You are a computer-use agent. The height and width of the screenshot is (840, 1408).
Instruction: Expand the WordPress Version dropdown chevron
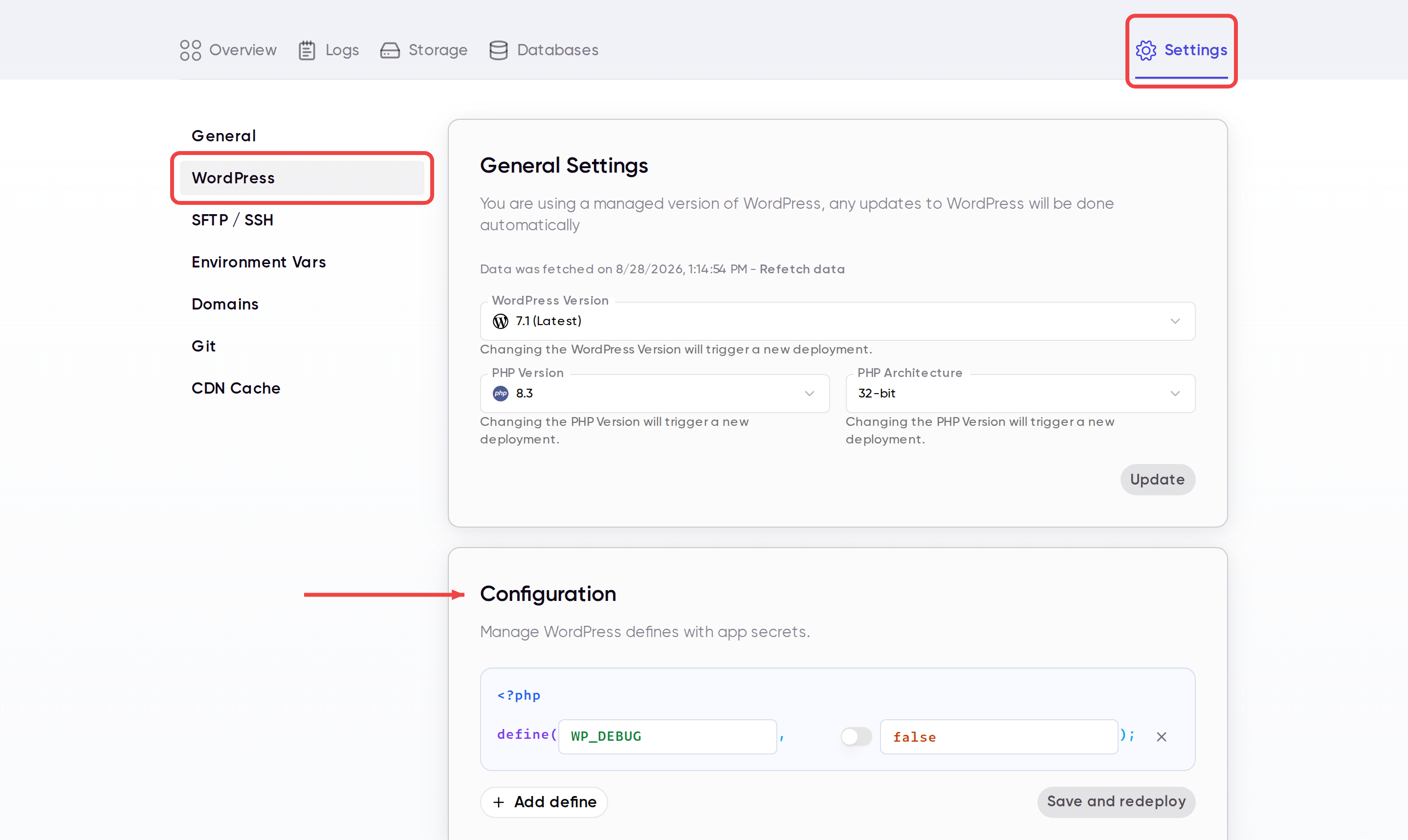1175,321
